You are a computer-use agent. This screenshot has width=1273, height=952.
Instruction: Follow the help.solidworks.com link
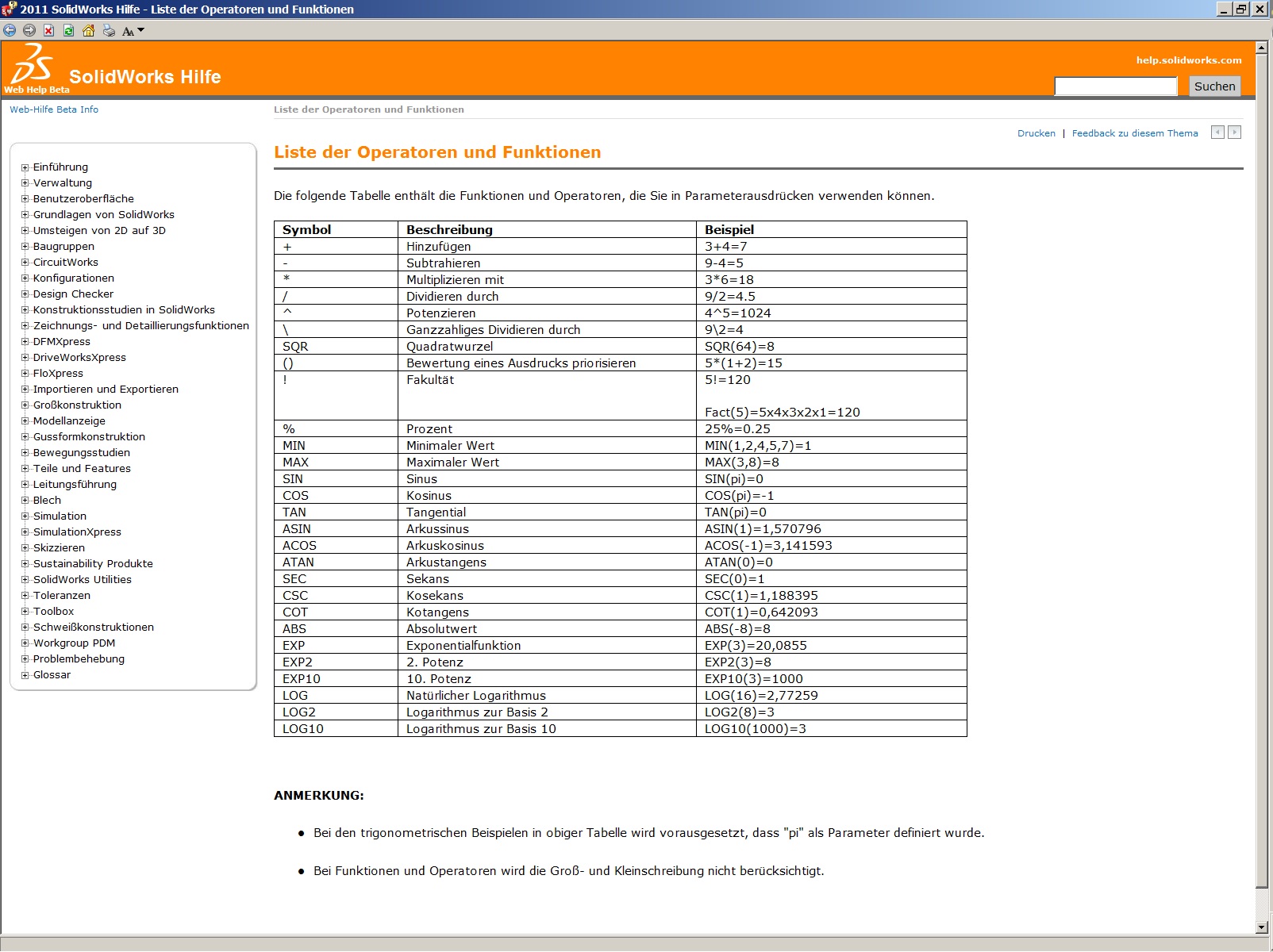pos(1189,60)
